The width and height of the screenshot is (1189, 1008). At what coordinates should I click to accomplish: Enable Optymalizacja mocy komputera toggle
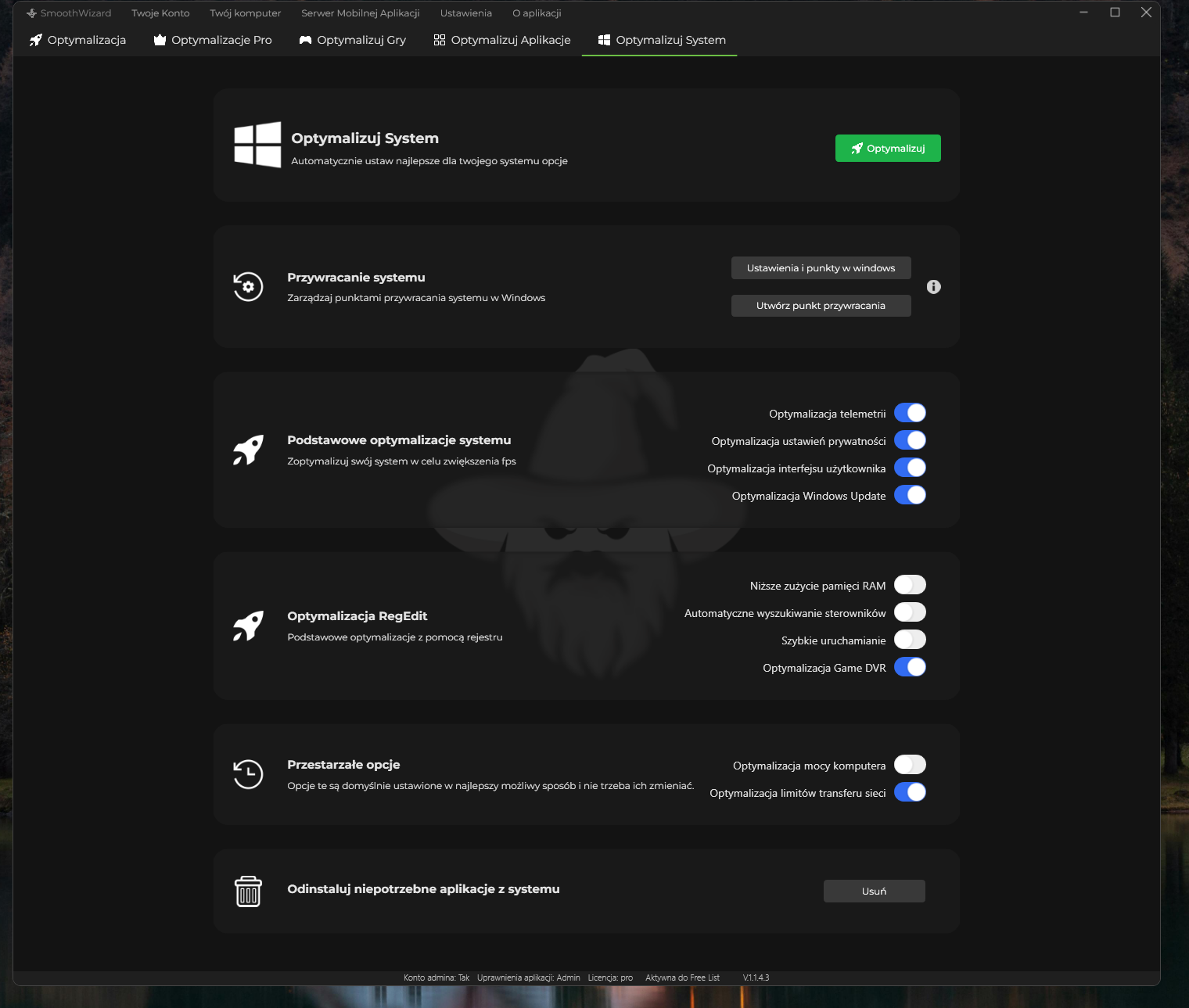click(x=910, y=765)
